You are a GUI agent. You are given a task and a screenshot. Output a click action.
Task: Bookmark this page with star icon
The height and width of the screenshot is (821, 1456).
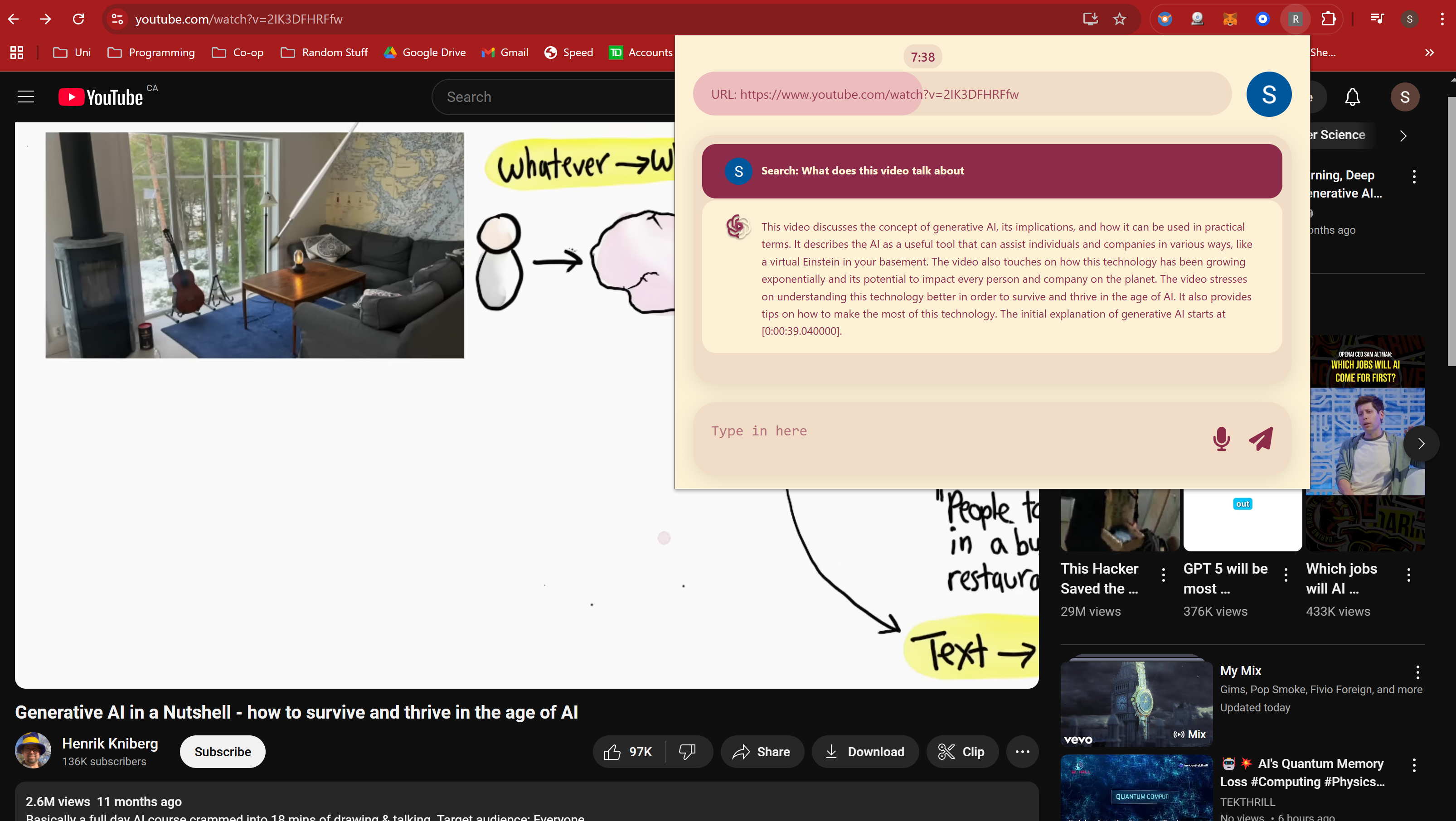[x=1119, y=19]
